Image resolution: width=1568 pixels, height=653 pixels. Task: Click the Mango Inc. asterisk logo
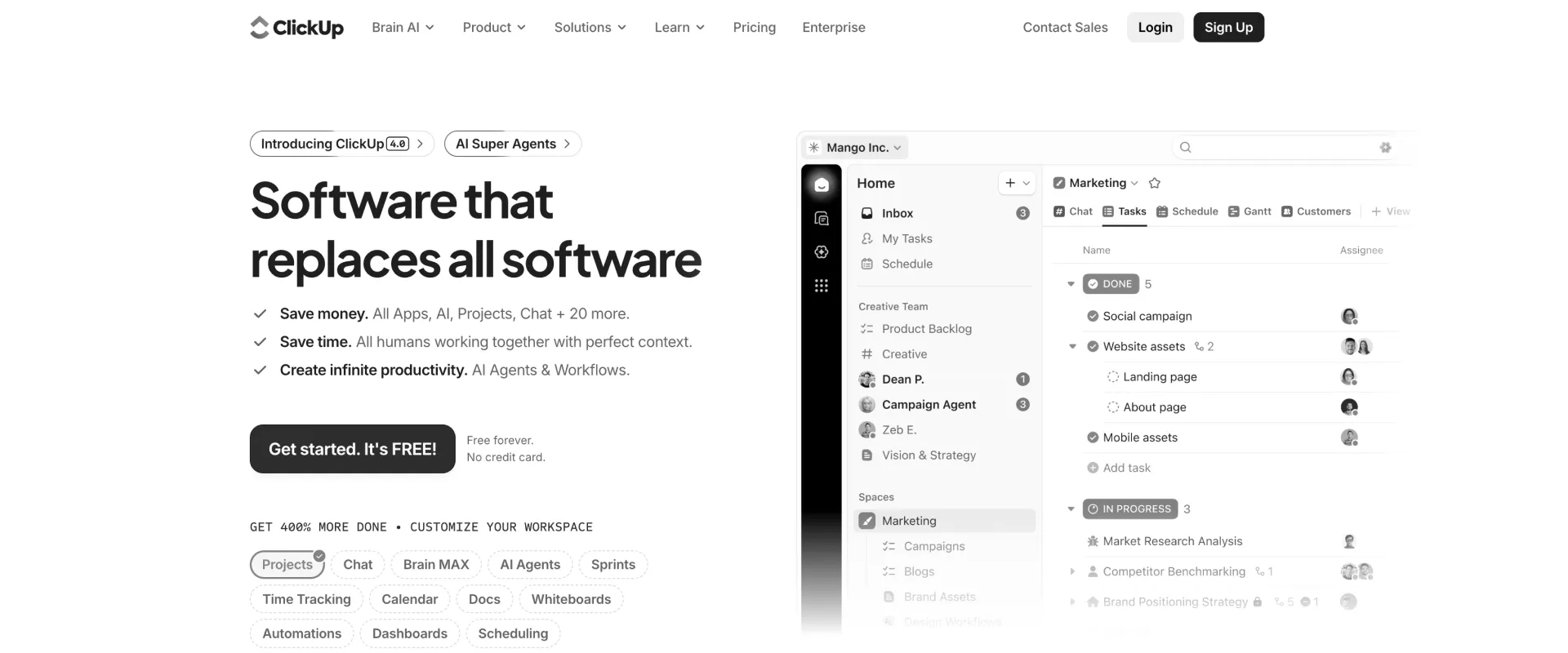tap(814, 148)
